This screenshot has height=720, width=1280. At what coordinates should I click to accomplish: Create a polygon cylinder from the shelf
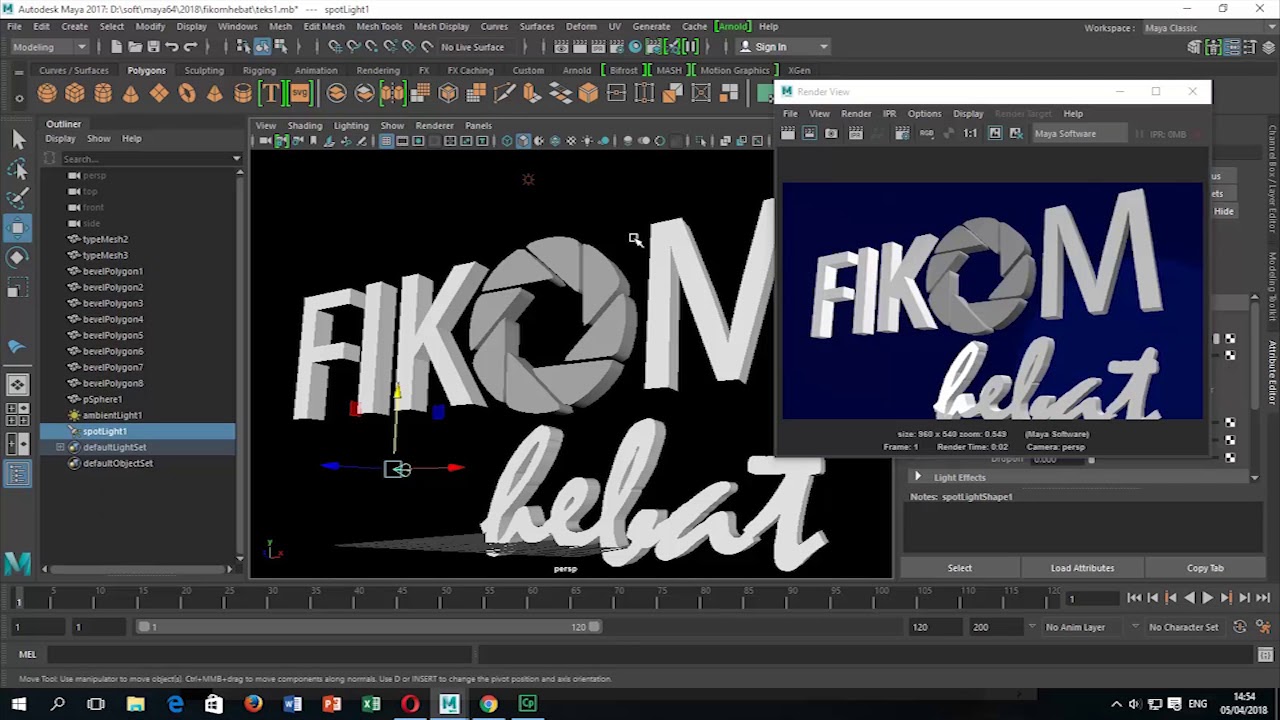point(103,93)
